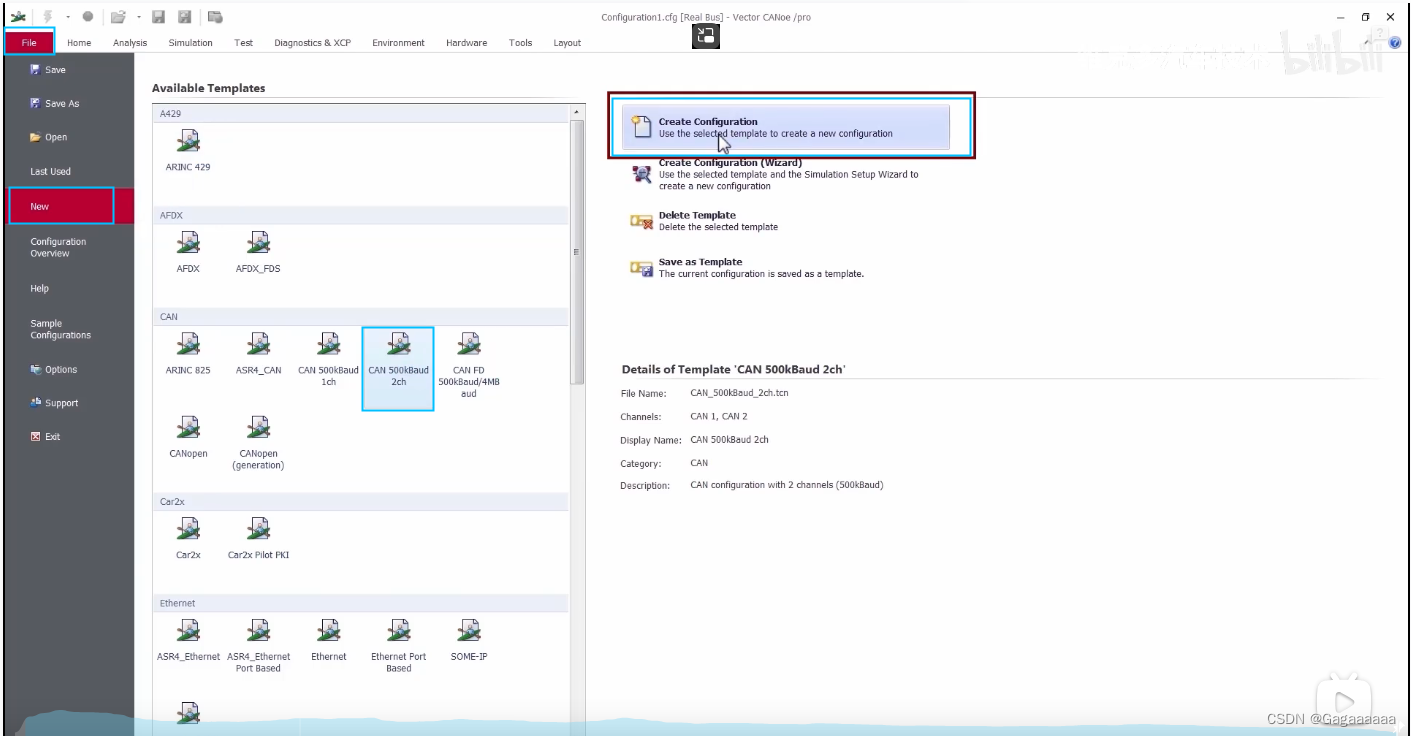This screenshot has width=1411, height=736.
Task: Open the Diagnostics & XCP tab
Action: tap(312, 43)
